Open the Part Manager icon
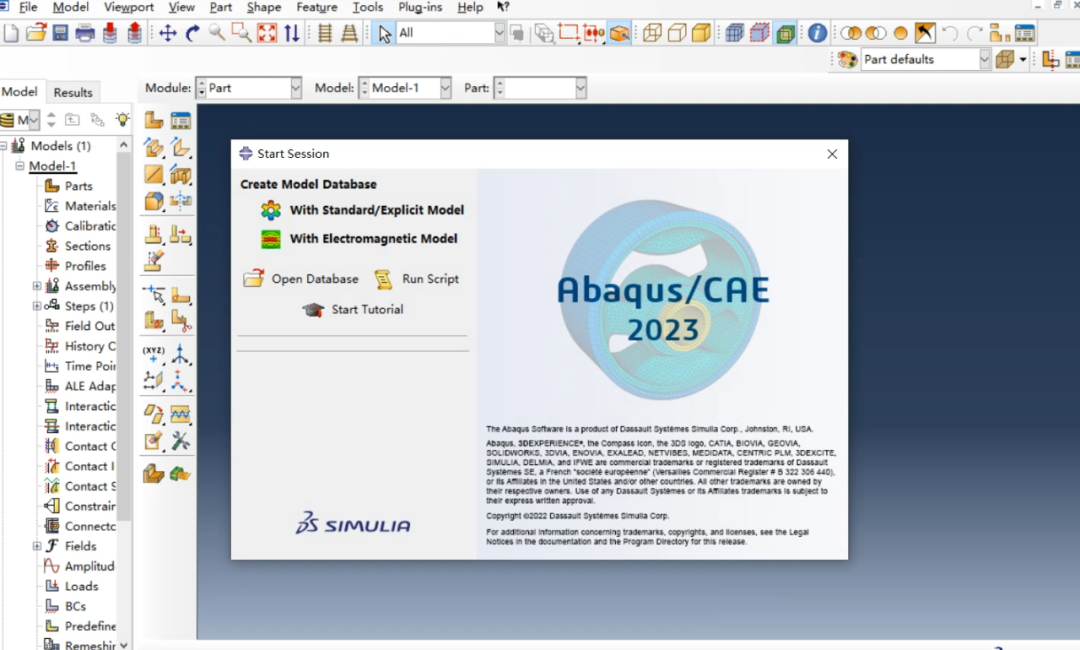The image size is (1080, 650). tap(180, 121)
